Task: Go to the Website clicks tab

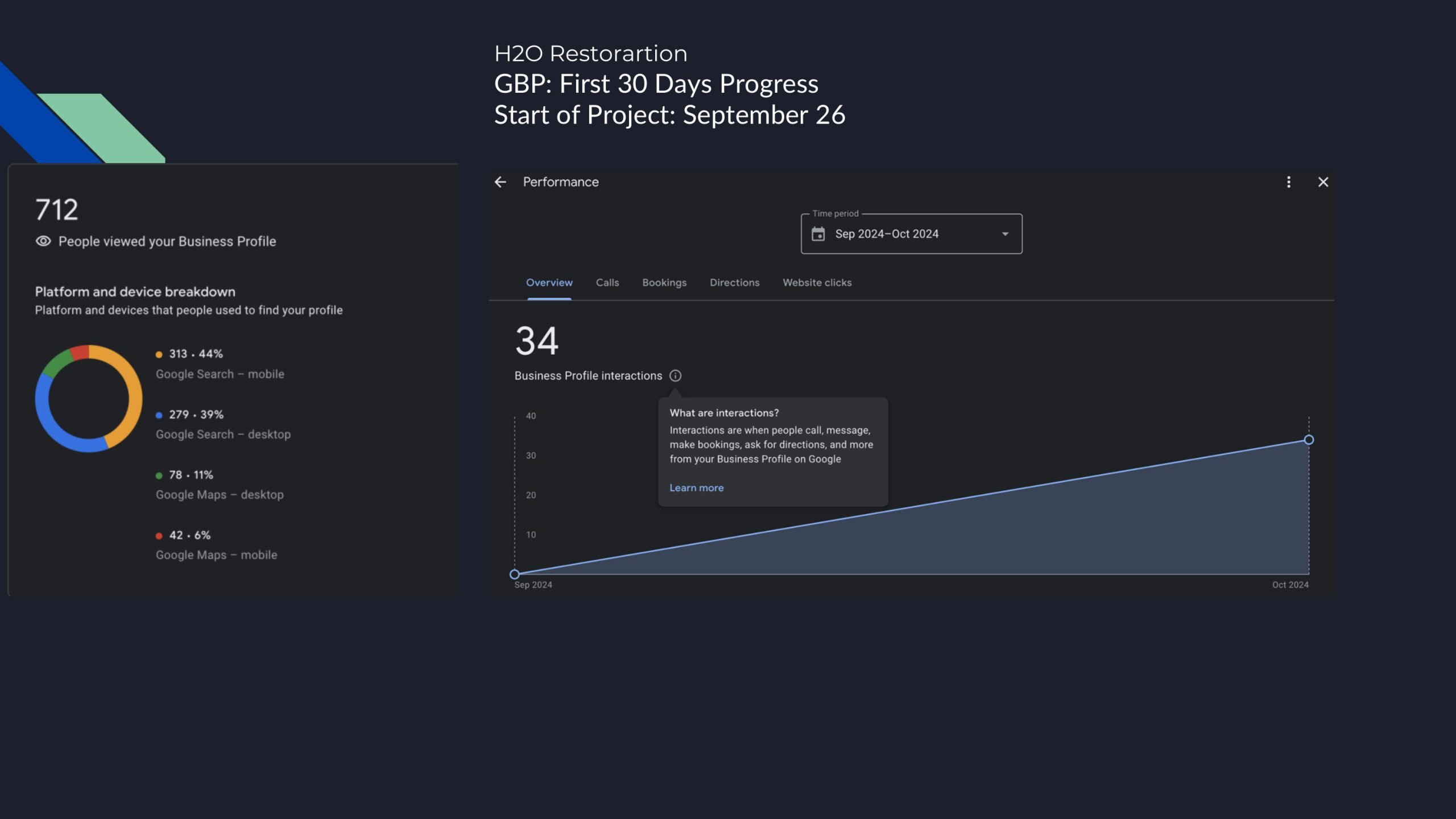Action: pos(817,283)
